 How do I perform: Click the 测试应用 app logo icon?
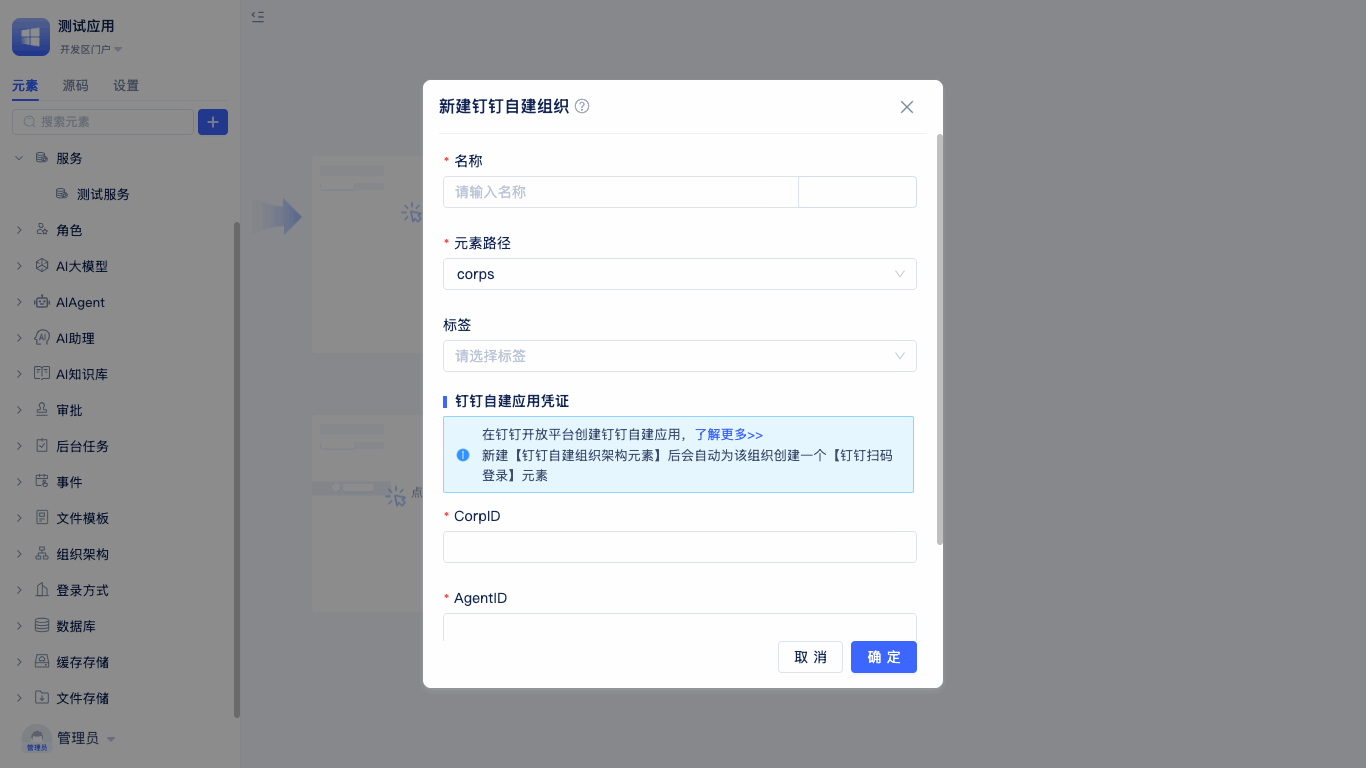[31, 37]
